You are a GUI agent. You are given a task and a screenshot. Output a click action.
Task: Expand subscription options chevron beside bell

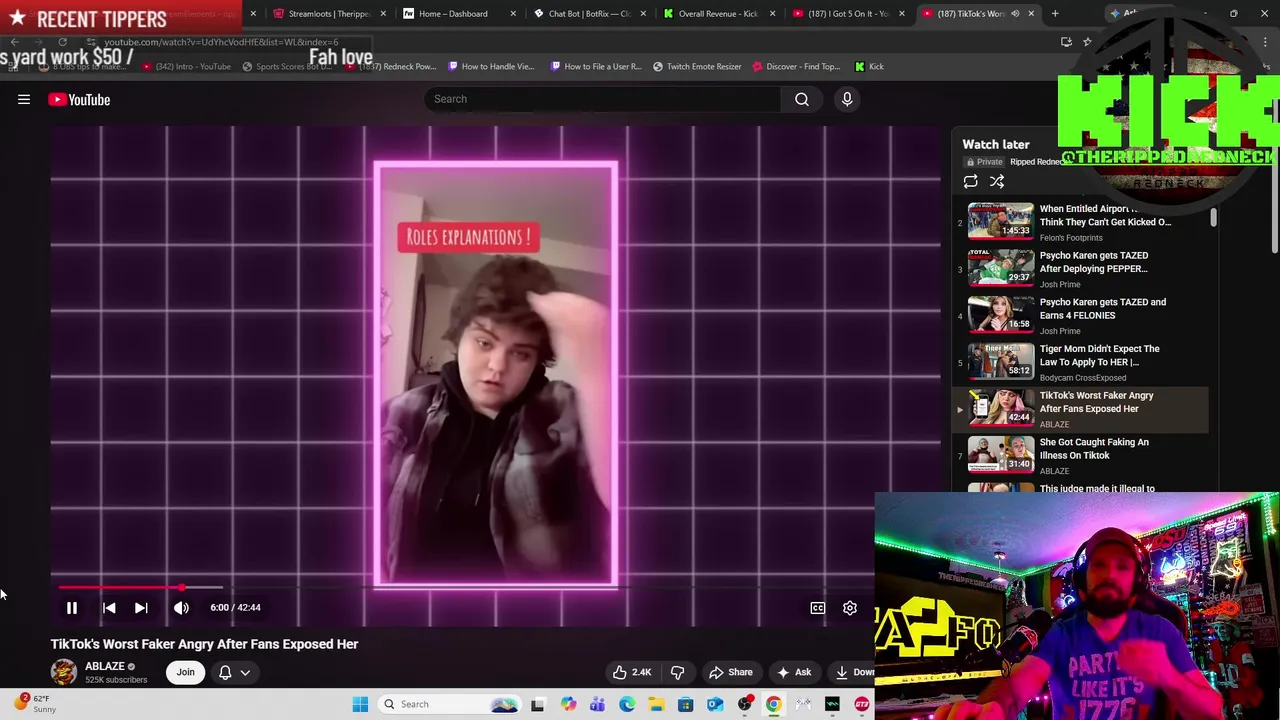(245, 672)
